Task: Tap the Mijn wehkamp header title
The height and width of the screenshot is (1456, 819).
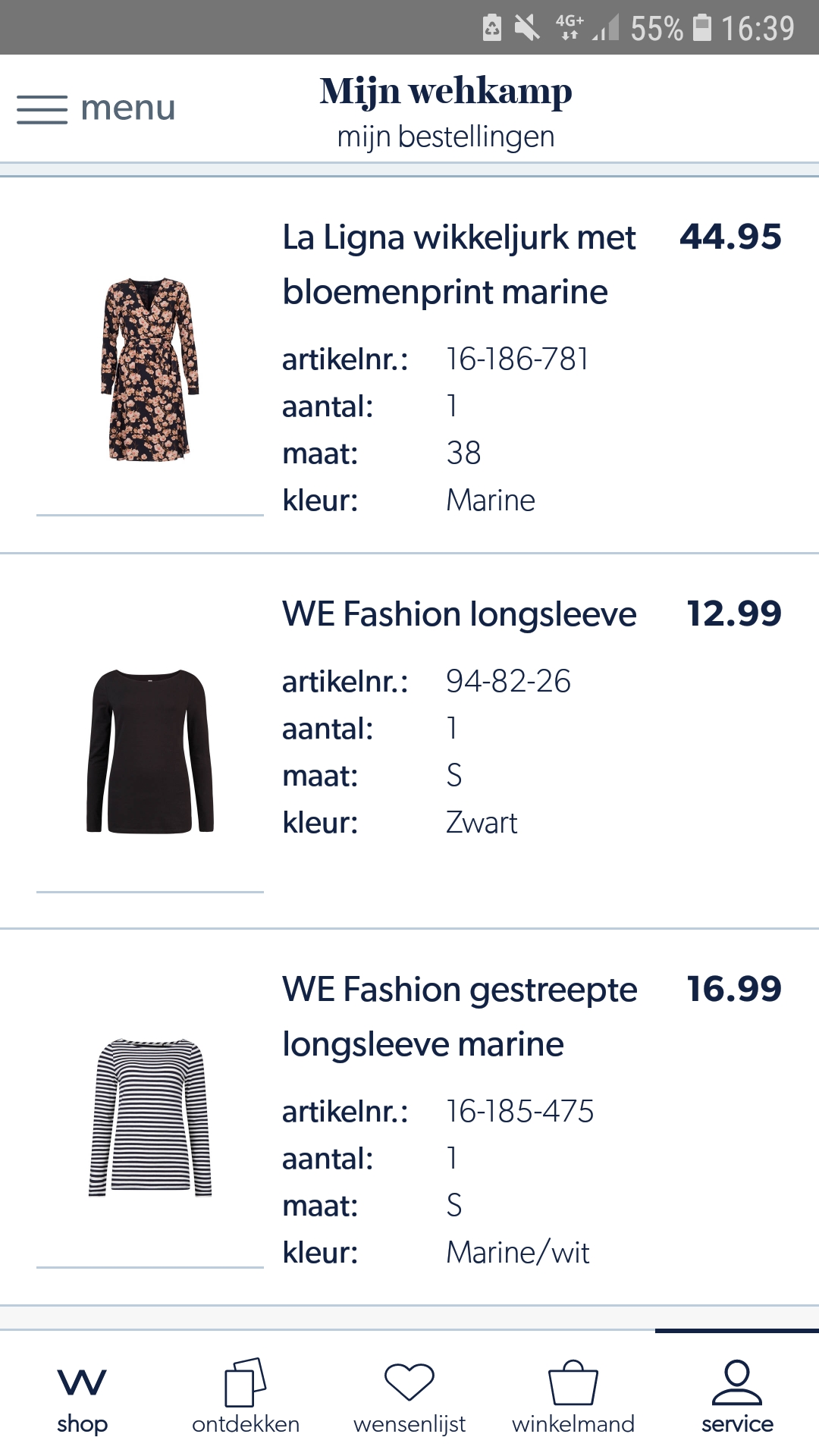Action: (x=445, y=92)
